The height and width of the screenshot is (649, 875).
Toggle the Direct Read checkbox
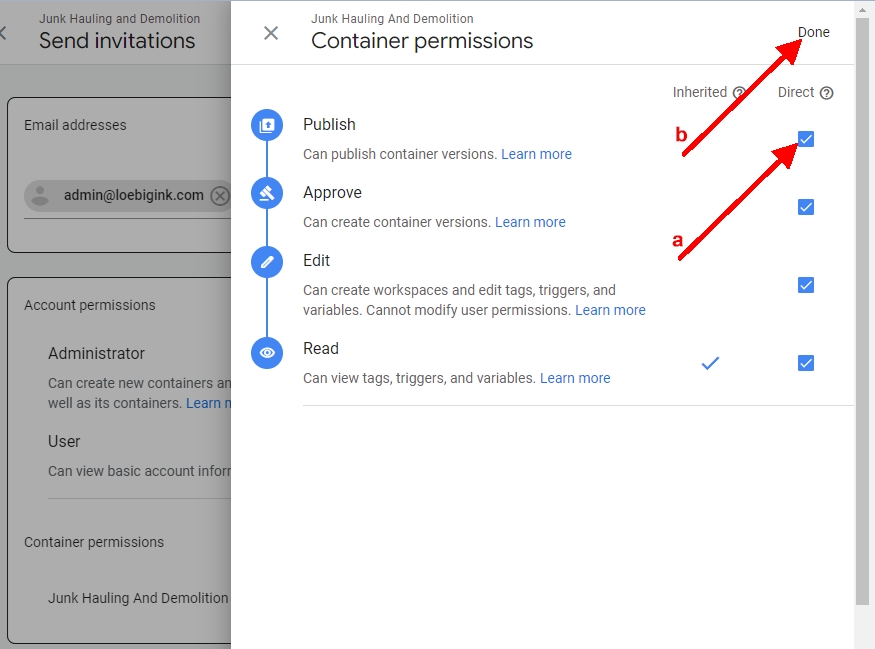click(x=806, y=363)
